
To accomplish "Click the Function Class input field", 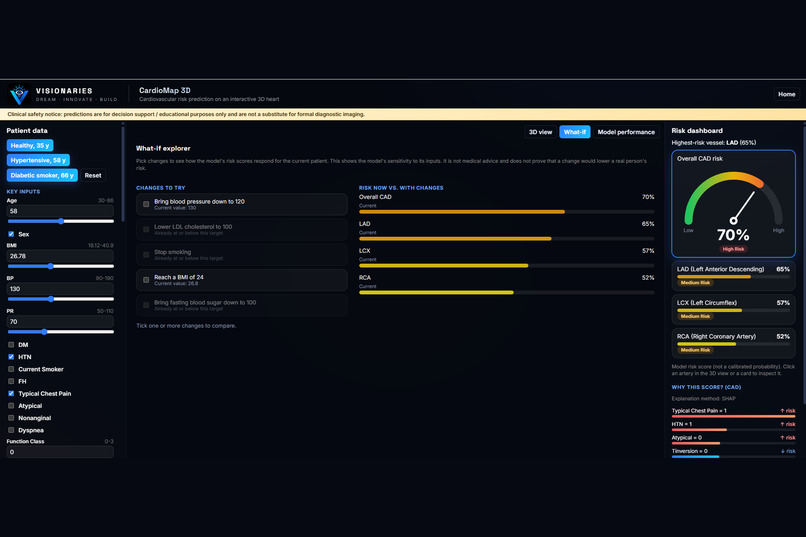I will [x=60, y=452].
